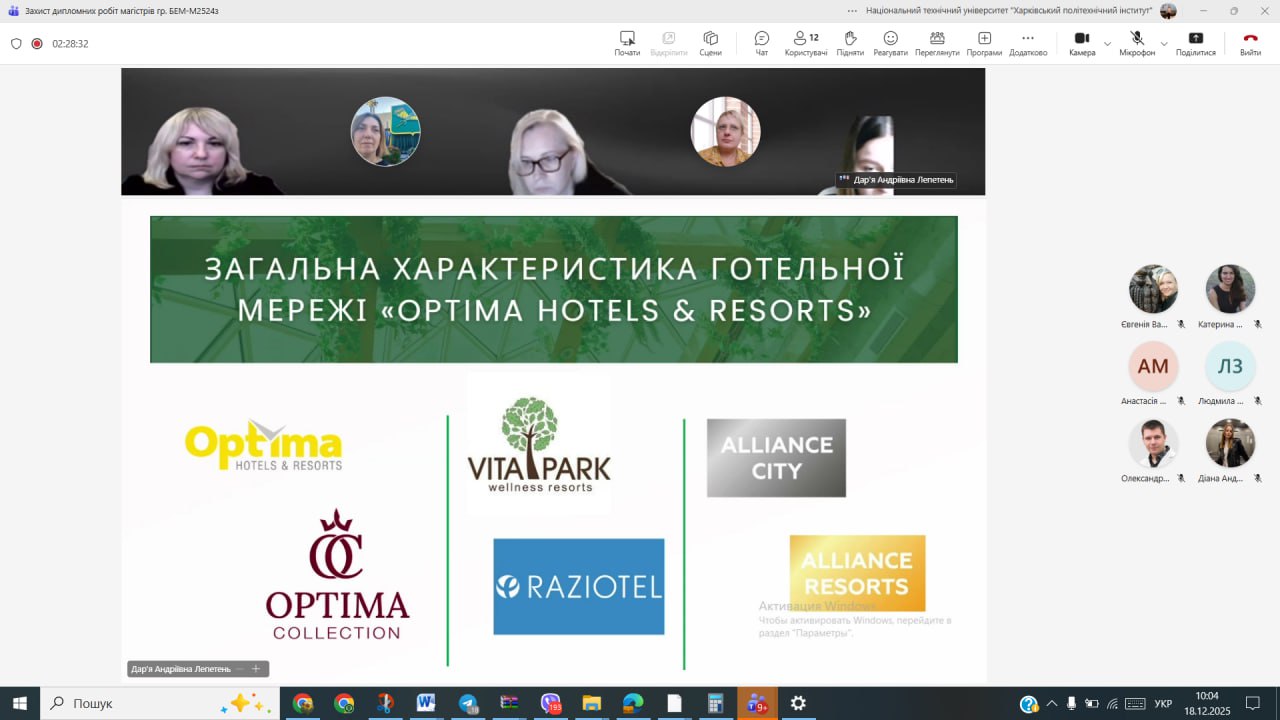Show the Користувачі participants list
Image resolution: width=1280 pixels, height=720 pixels.
pos(806,43)
